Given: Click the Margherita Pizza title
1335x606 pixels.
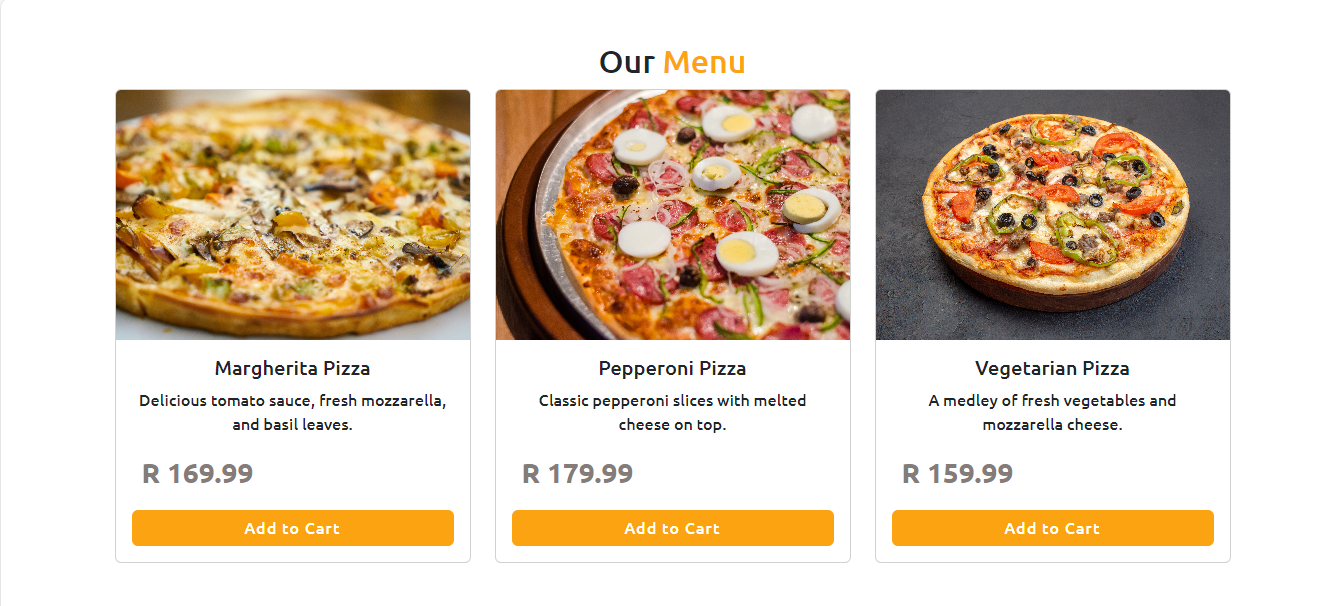Looking at the screenshot, I should point(293,368).
